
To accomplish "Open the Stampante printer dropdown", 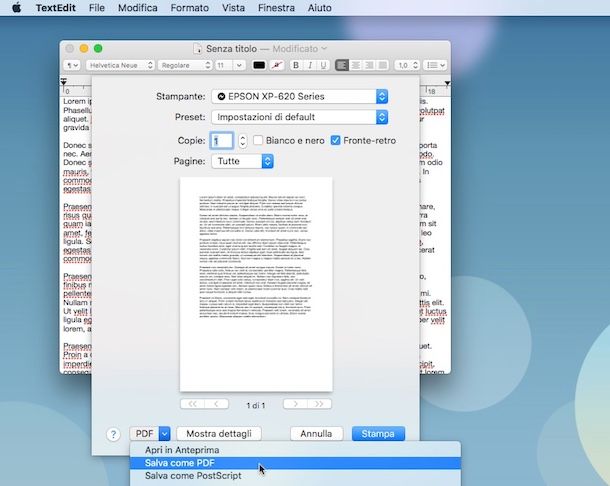I will [x=299, y=96].
